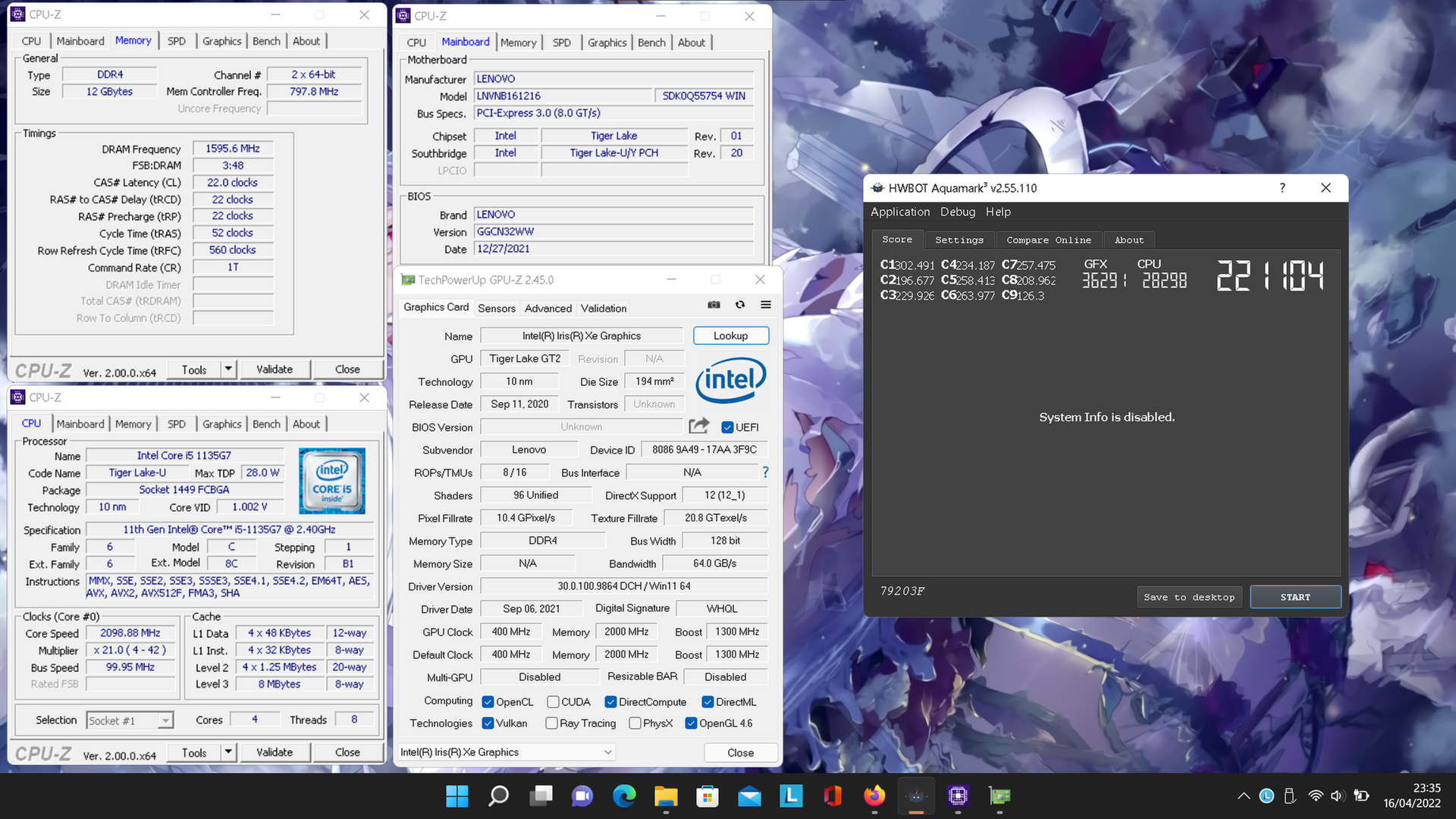The height and width of the screenshot is (819, 1456).
Task: Open the Validation tab in GPU-Z
Action: pyautogui.click(x=604, y=308)
